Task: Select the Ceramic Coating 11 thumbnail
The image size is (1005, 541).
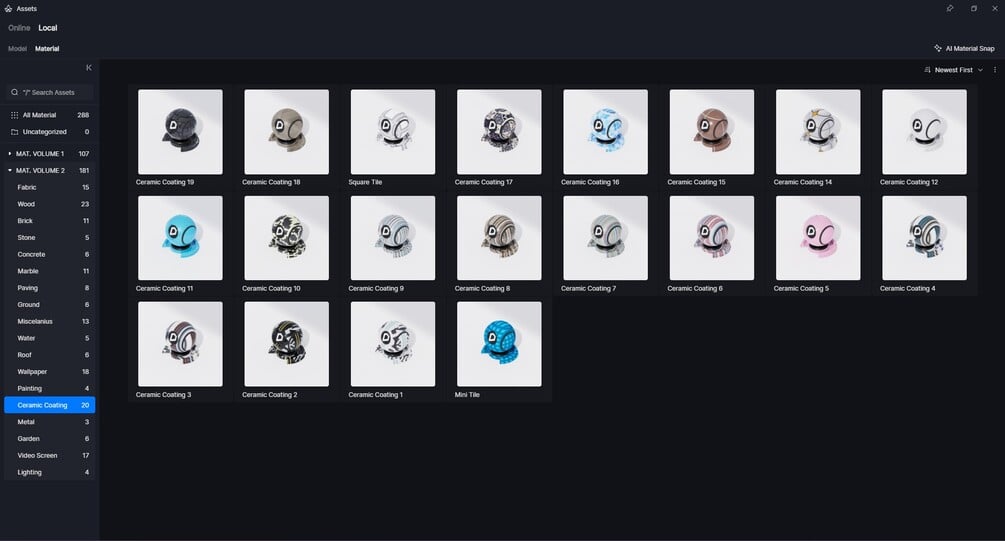Action: (x=180, y=238)
